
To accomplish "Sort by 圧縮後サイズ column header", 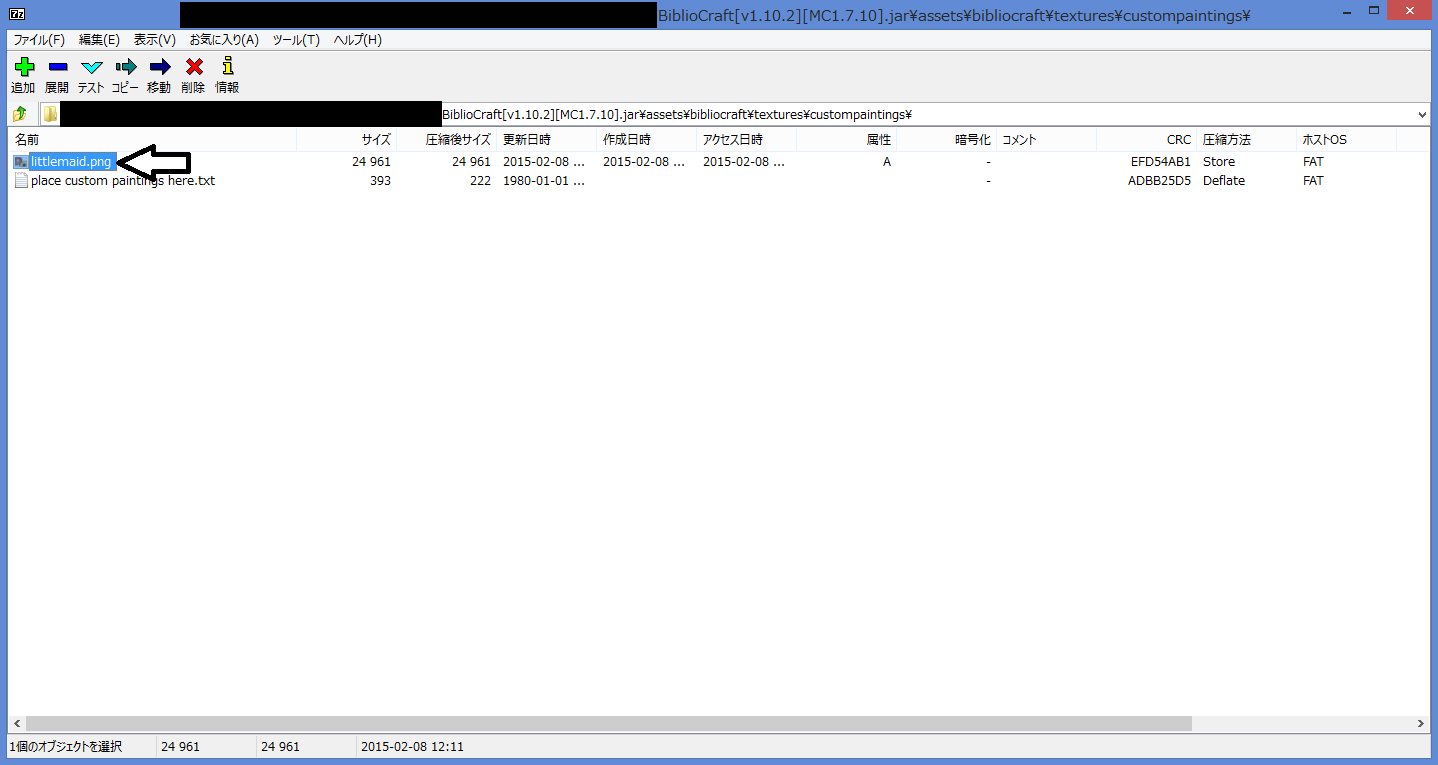I will click(446, 140).
